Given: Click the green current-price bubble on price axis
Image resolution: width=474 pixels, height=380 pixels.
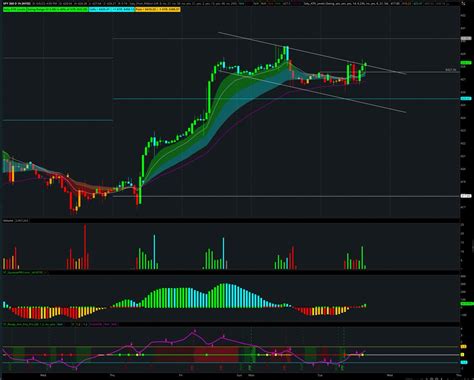Looking at the screenshot, I should [x=466, y=63].
